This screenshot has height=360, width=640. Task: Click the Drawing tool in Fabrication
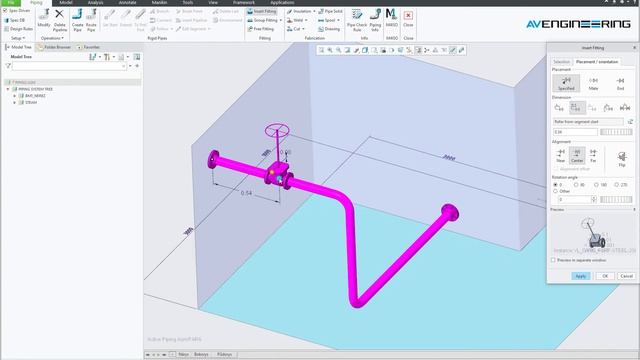329,29
